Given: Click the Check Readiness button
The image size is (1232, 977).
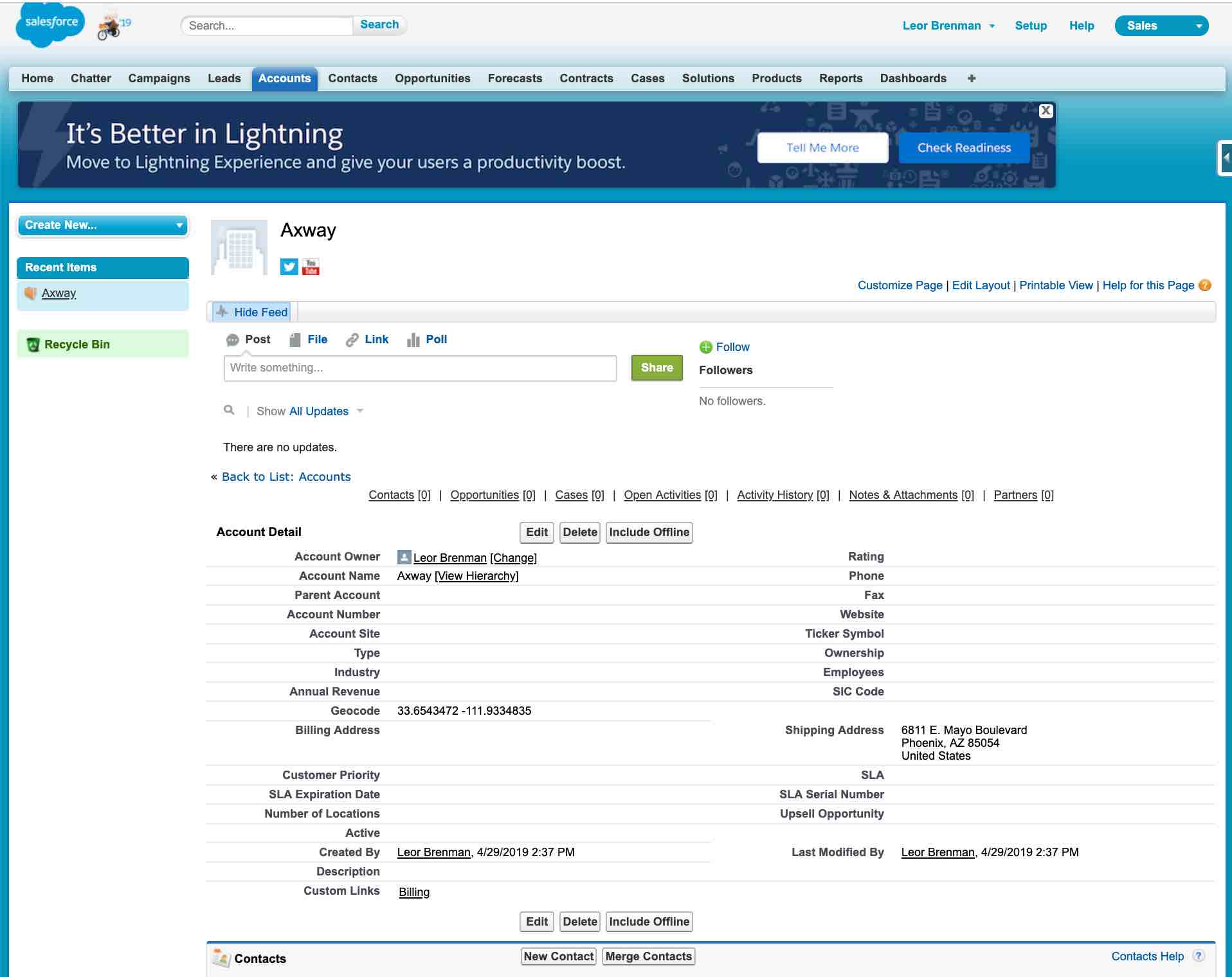Looking at the screenshot, I should 964,148.
